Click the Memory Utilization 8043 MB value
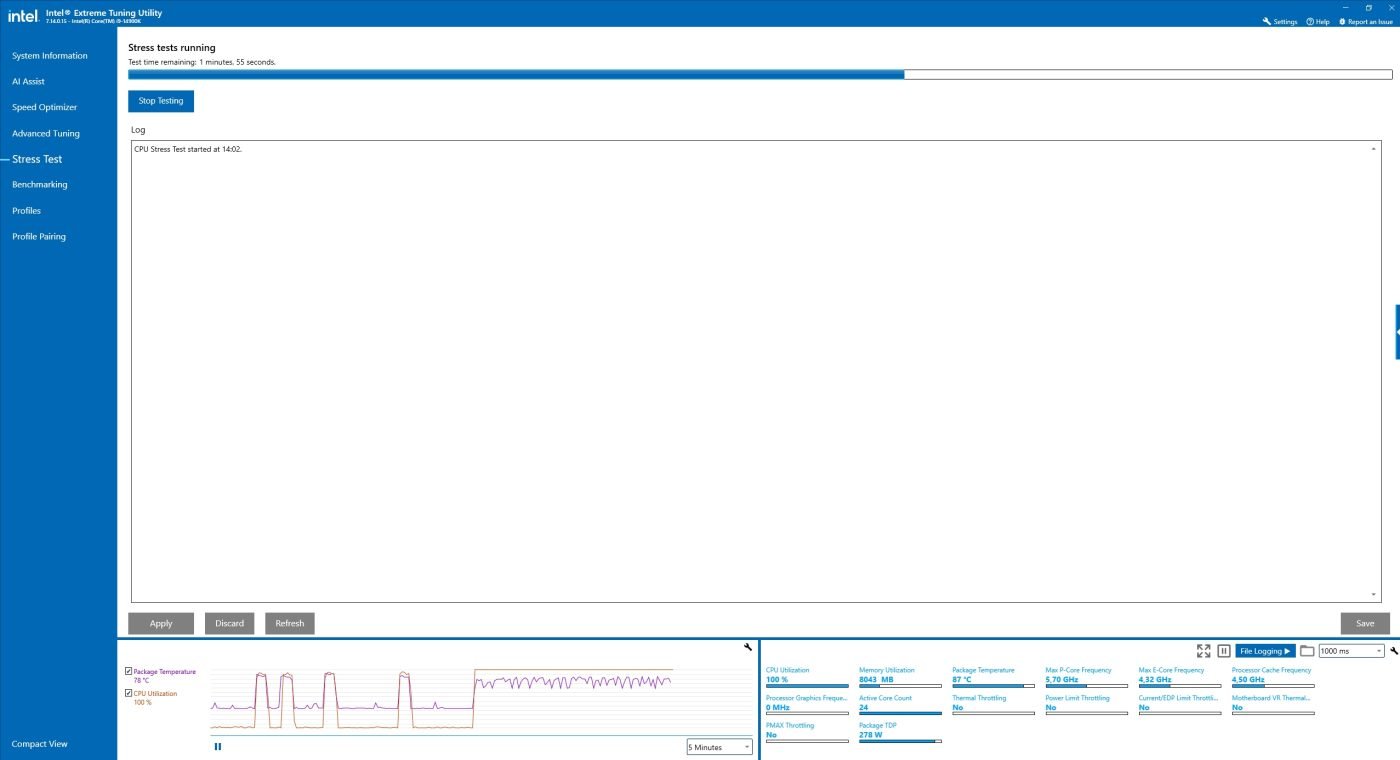This screenshot has width=1400, height=760. click(x=876, y=679)
